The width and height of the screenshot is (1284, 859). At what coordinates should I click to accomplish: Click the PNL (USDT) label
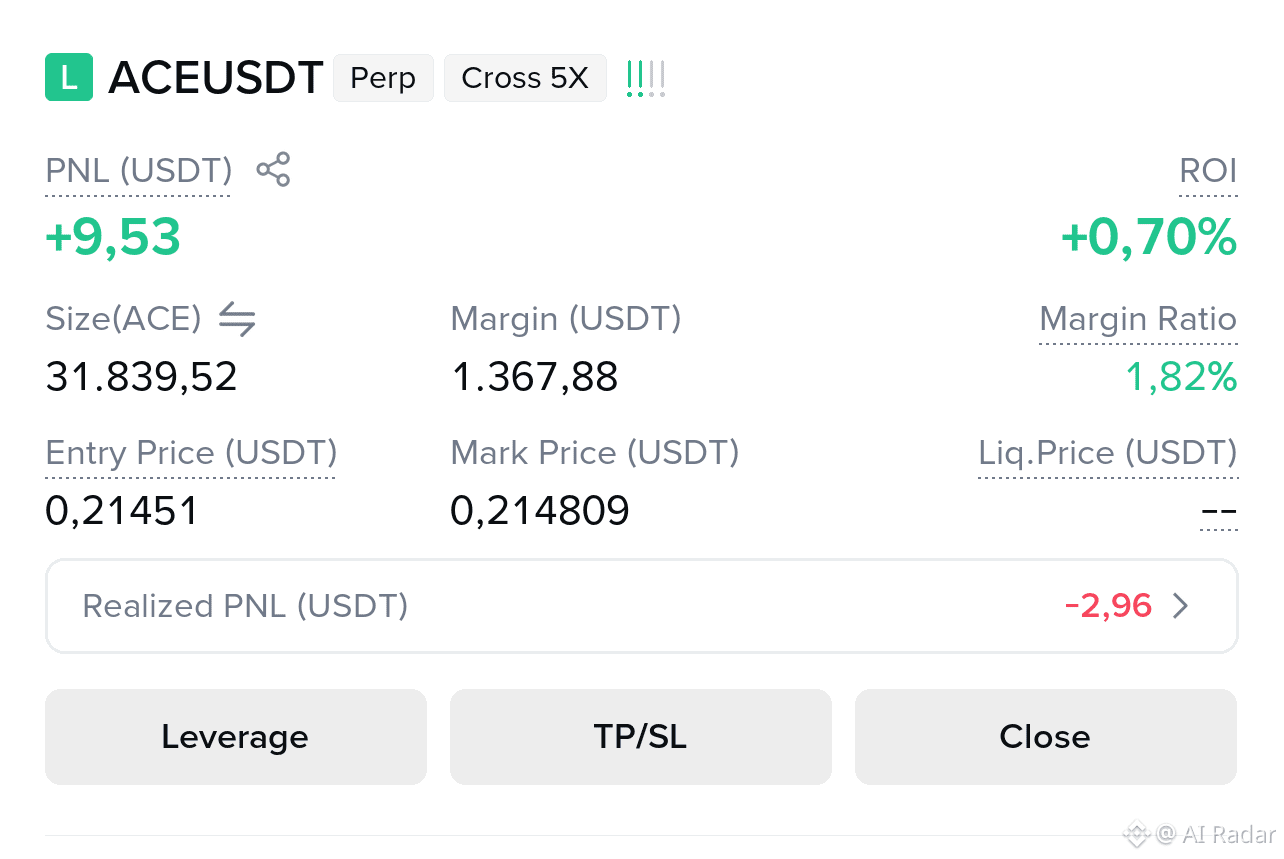[139, 171]
